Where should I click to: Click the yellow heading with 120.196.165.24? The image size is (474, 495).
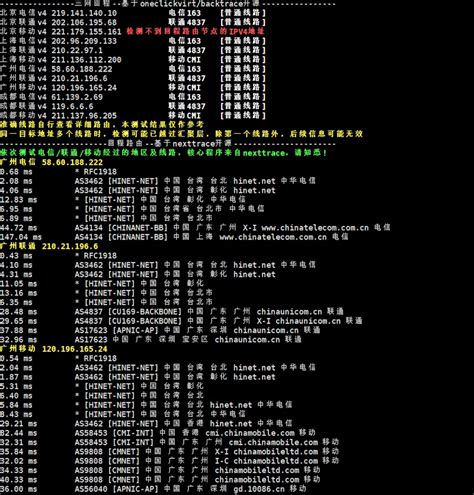click(x=54, y=349)
